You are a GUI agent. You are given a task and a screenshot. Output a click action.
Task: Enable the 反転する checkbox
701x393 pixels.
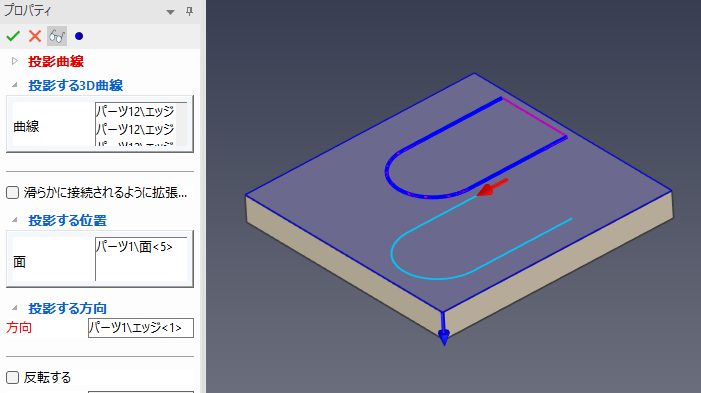click(13, 377)
